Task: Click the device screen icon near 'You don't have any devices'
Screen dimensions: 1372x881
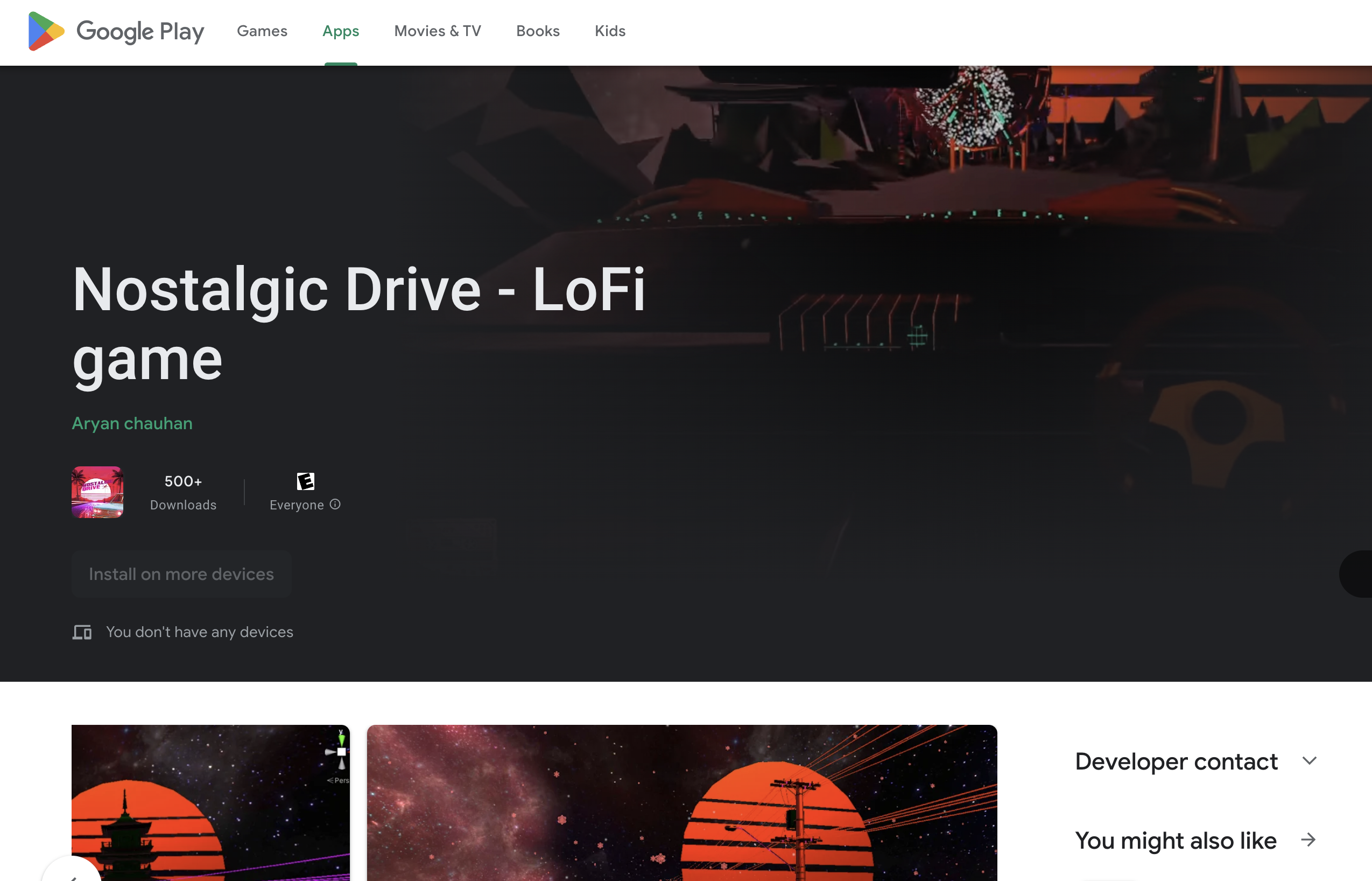Action: point(82,631)
